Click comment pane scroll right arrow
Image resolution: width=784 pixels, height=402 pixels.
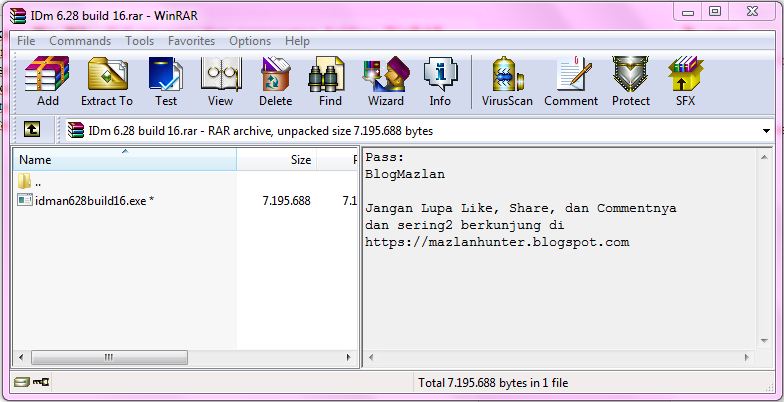(x=746, y=358)
